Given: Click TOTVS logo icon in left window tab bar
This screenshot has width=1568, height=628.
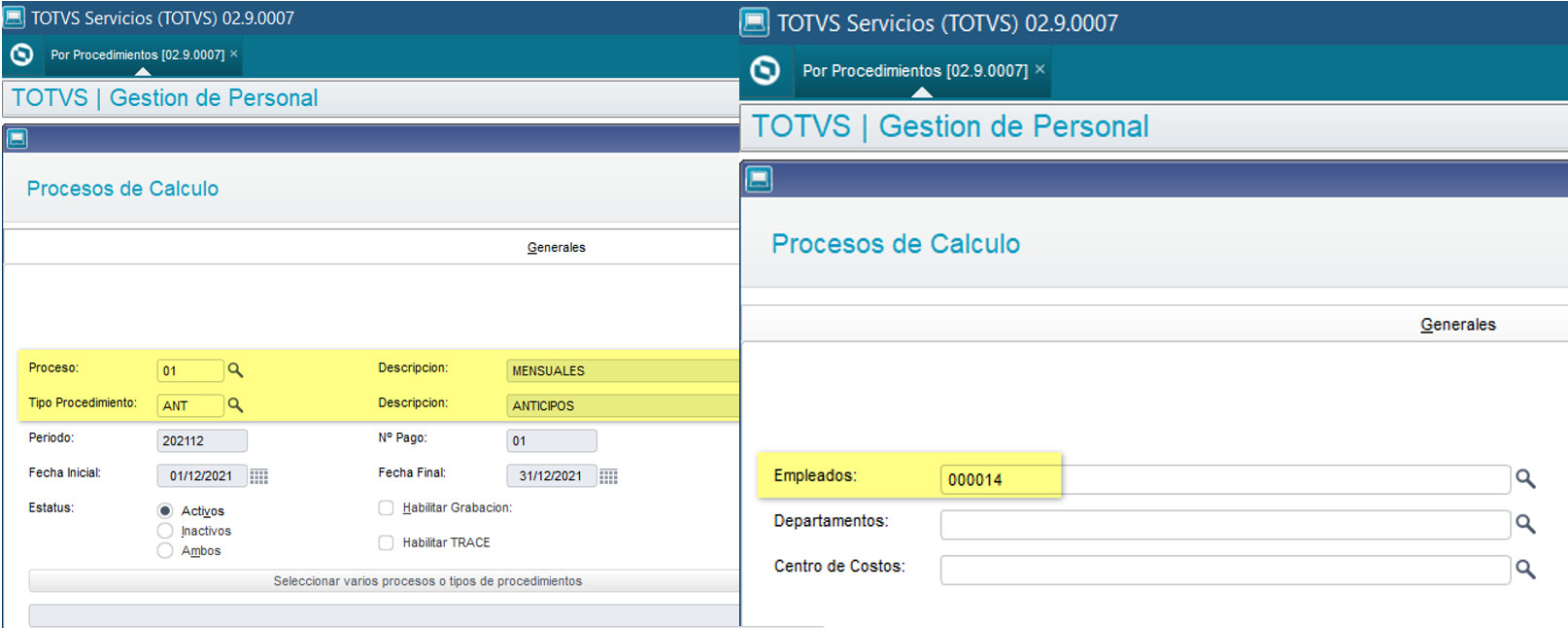Looking at the screenshot, I should 21,55.
